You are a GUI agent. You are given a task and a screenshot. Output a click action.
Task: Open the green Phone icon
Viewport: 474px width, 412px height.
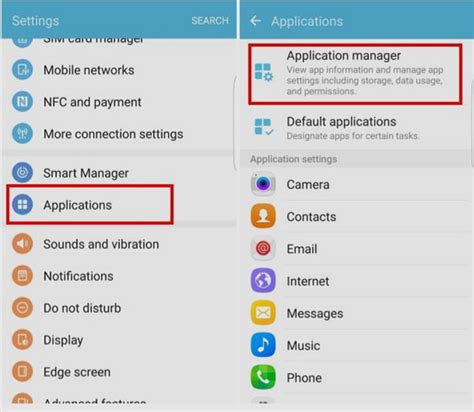[x=263, y=377]
